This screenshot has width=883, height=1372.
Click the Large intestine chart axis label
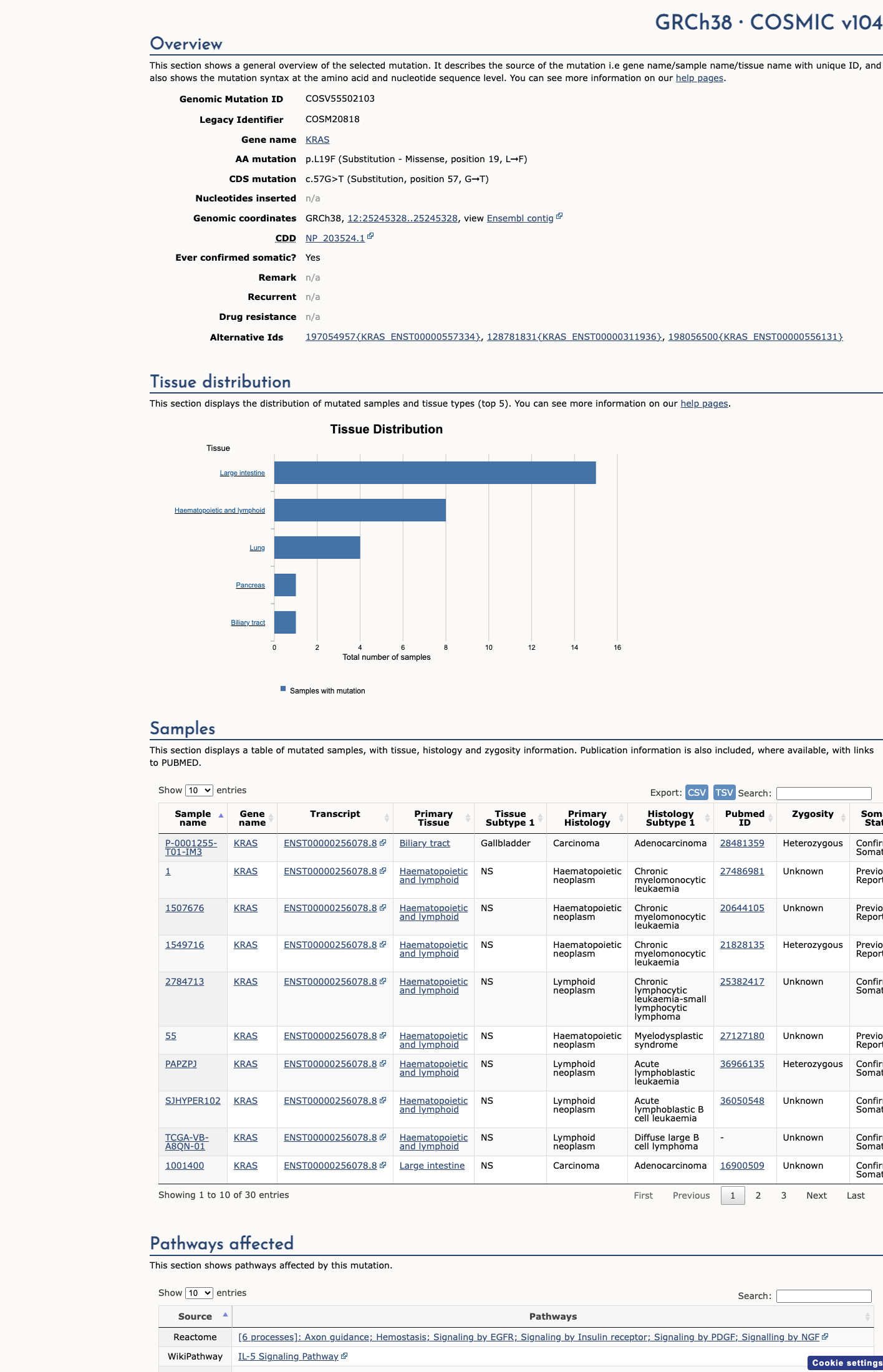[x=242, y=473]
